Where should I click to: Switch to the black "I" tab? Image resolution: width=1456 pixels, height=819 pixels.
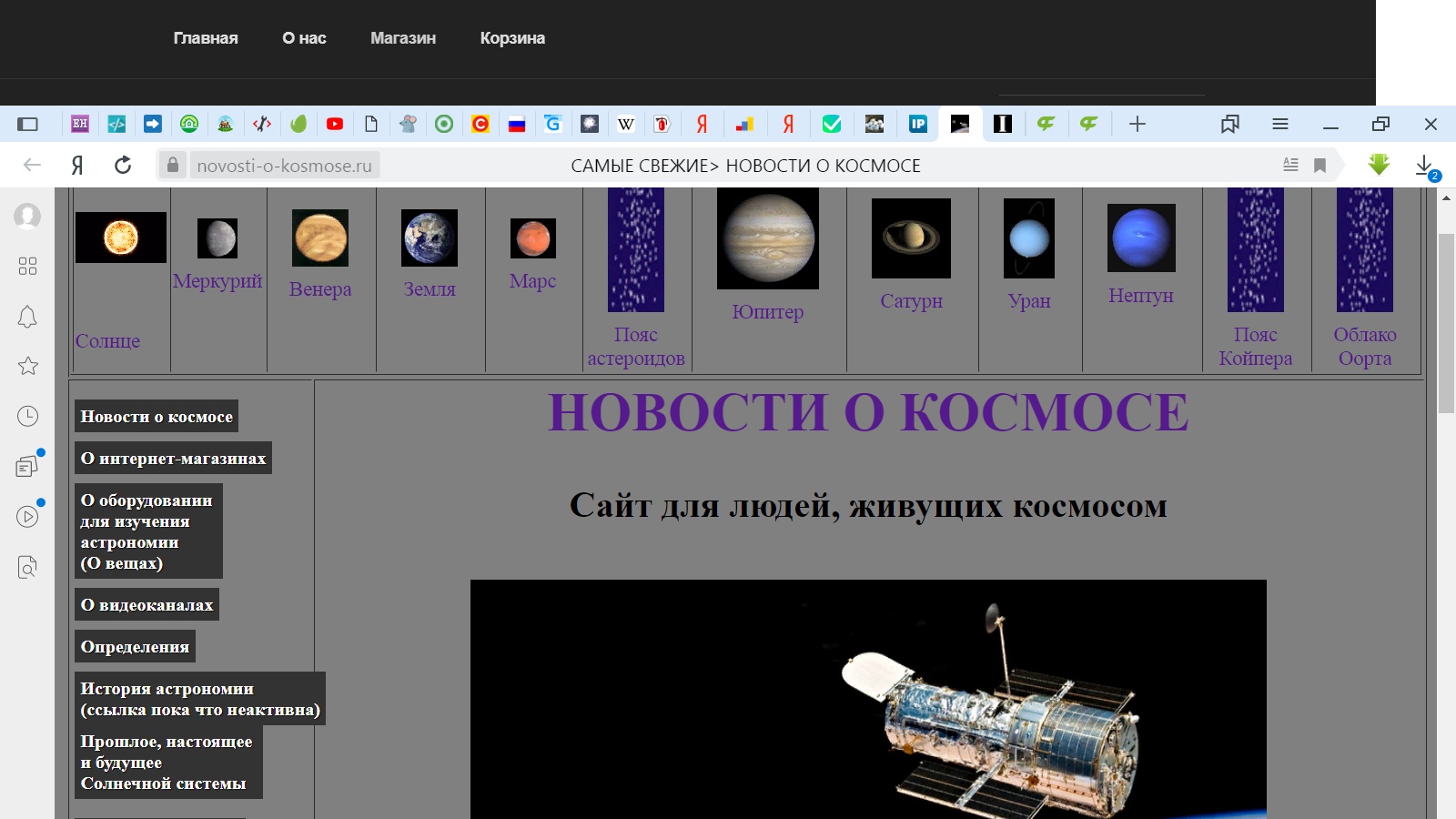pyautogui.click(x=1003, y=124)
